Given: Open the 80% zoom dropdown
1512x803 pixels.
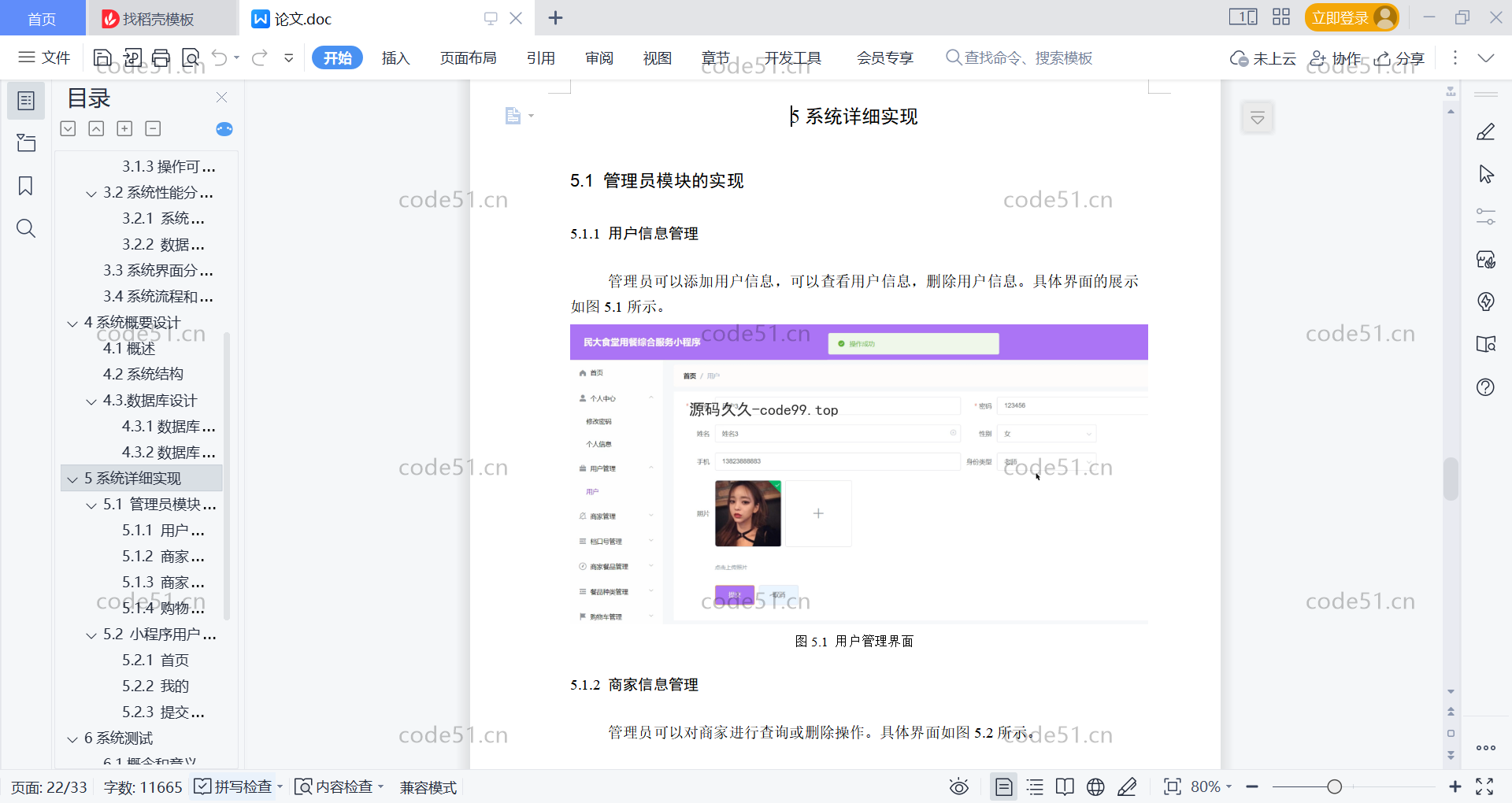Looking at the screenshot, I should pos(1211,786).
